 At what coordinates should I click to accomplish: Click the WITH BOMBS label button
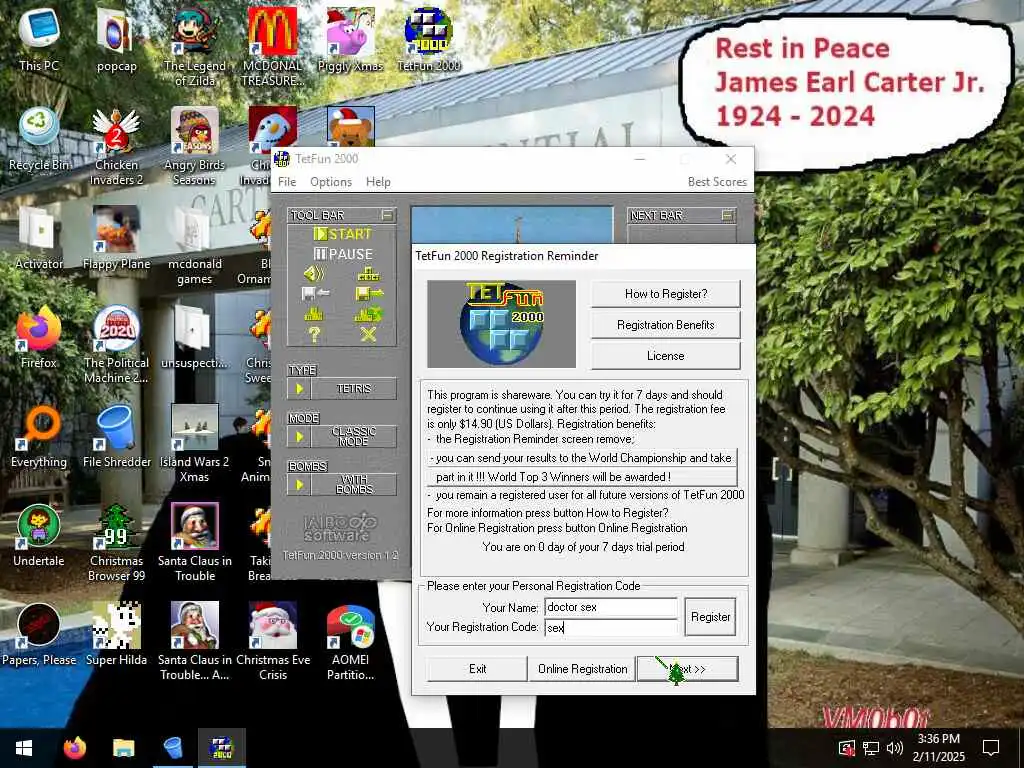pos(353,485)
